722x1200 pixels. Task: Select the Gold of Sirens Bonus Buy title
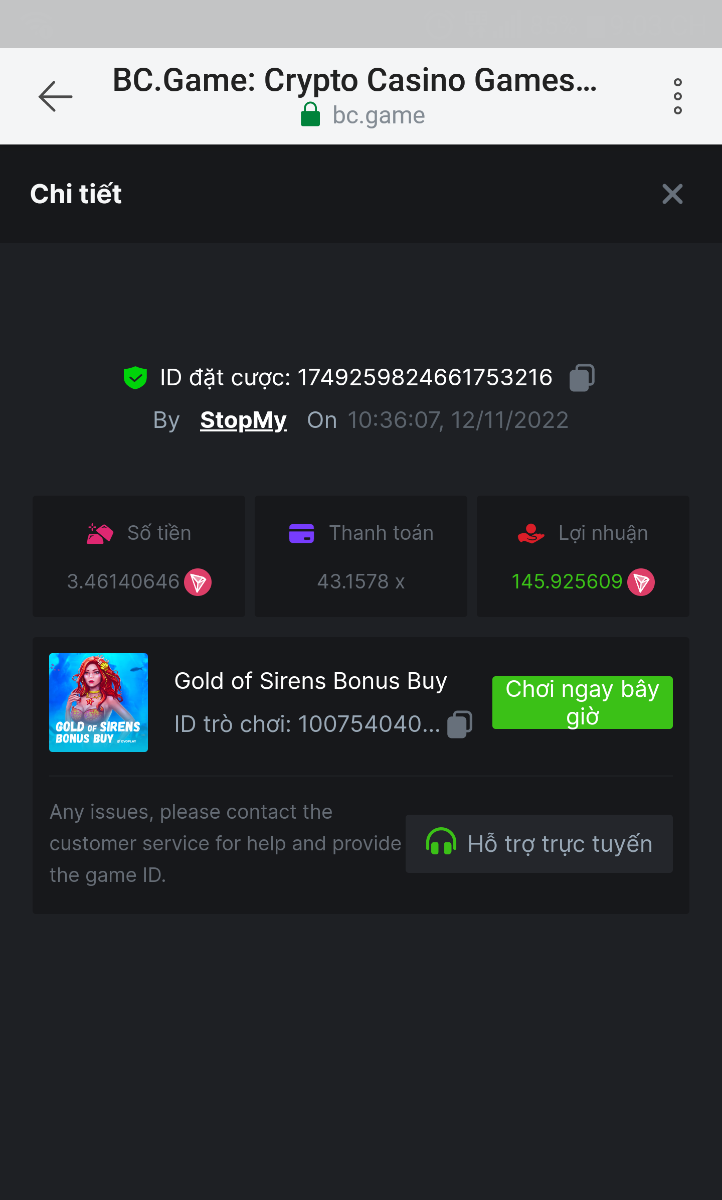tap(310, 681)
